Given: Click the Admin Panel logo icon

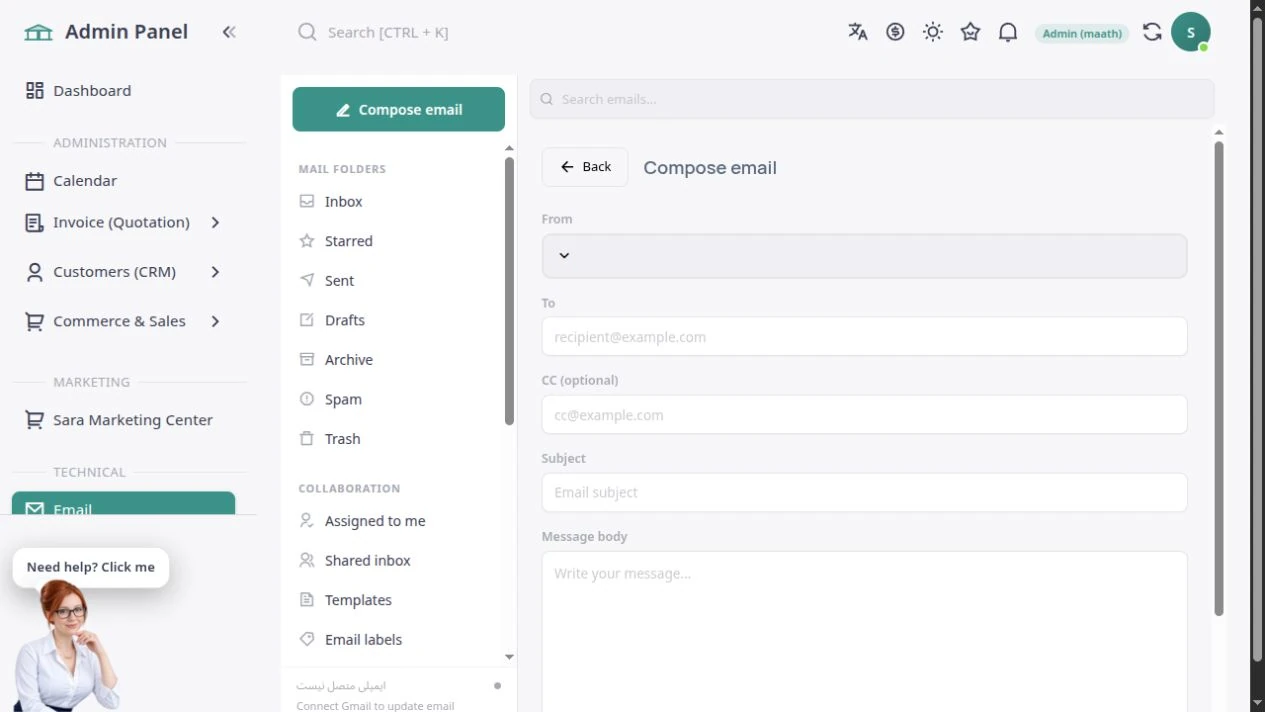Looking at the screenshot, I should click(38, 32).
